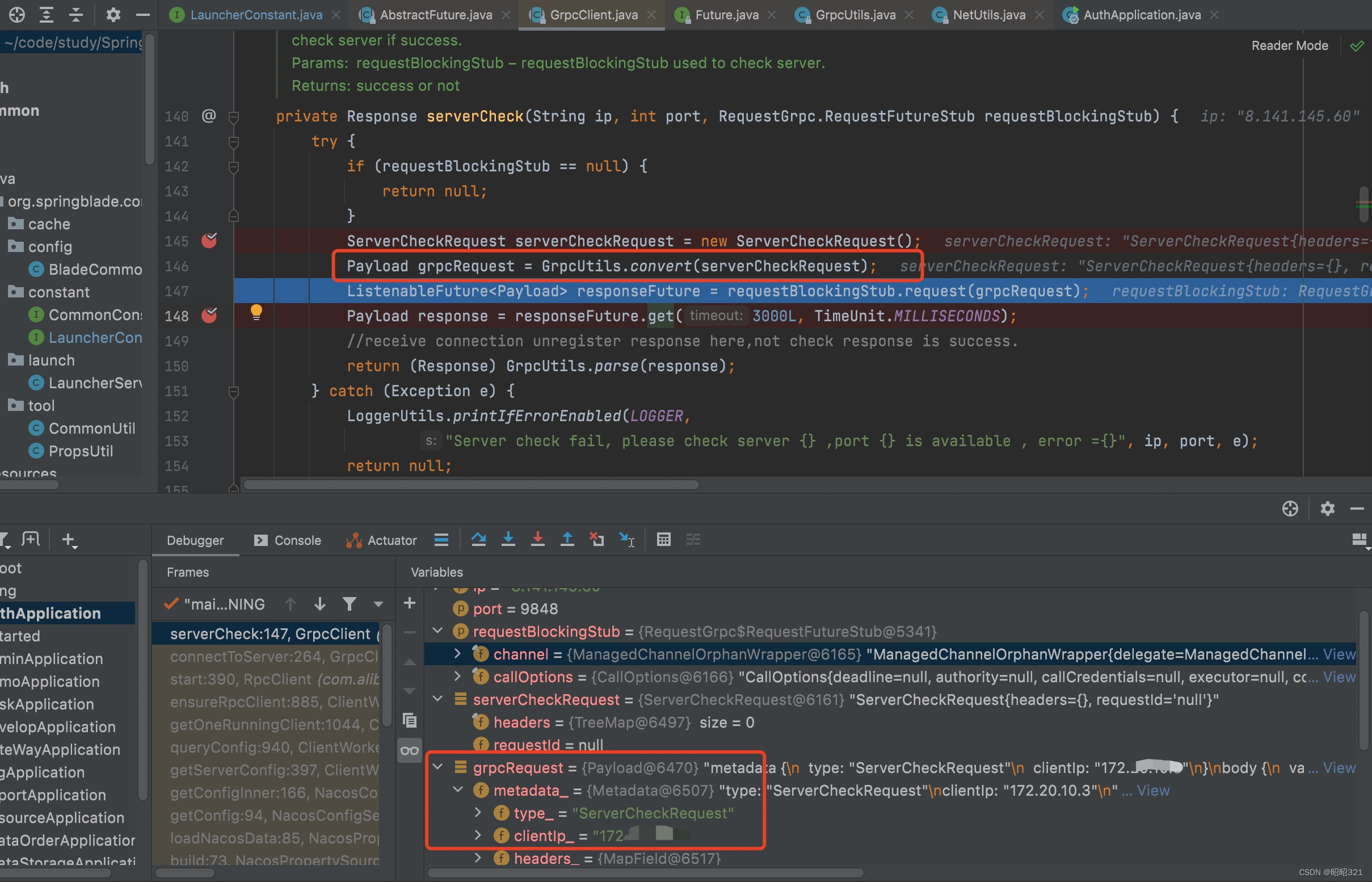Select the serverCheck:147 frame in Frames list
The image size is (1372, 882).
coord(263,633)
